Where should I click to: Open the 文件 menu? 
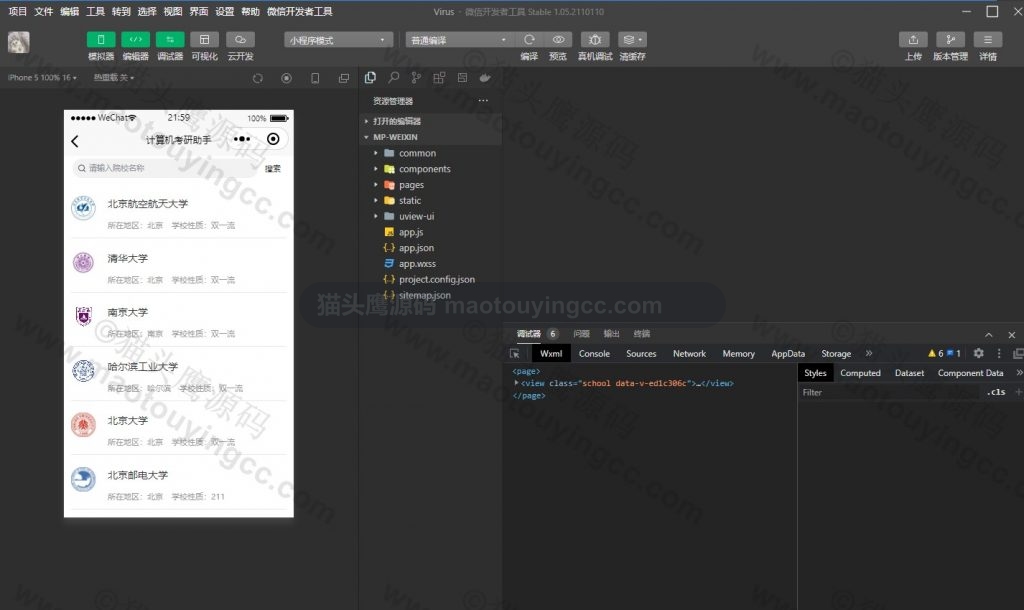coord(44,11)
